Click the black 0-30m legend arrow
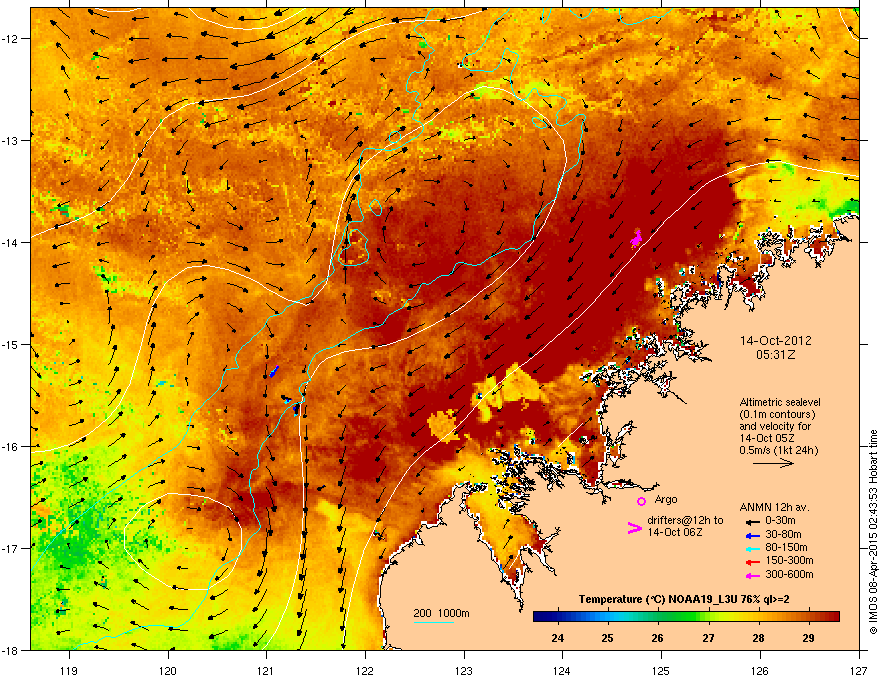880x680 pixels. pyautogui.click(x=752, y=522)
